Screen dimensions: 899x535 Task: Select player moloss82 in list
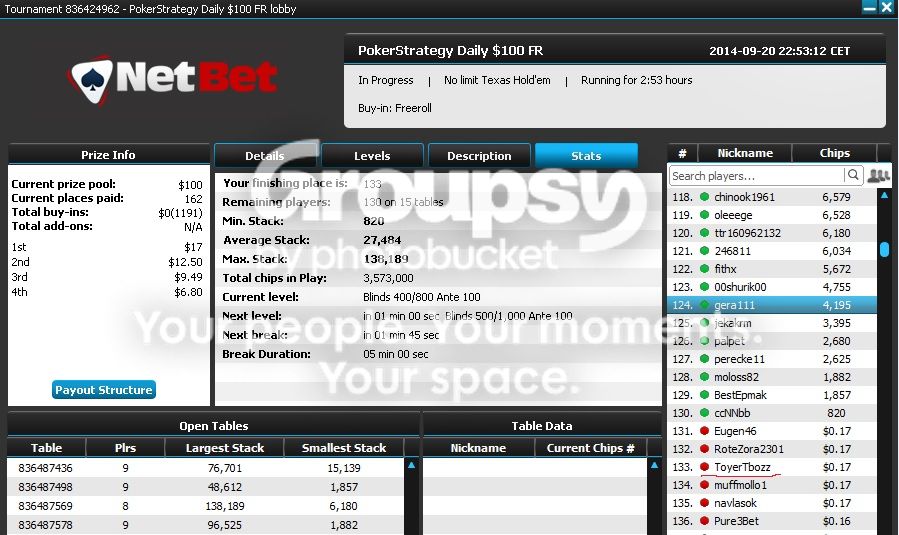[x=772, y=377]
